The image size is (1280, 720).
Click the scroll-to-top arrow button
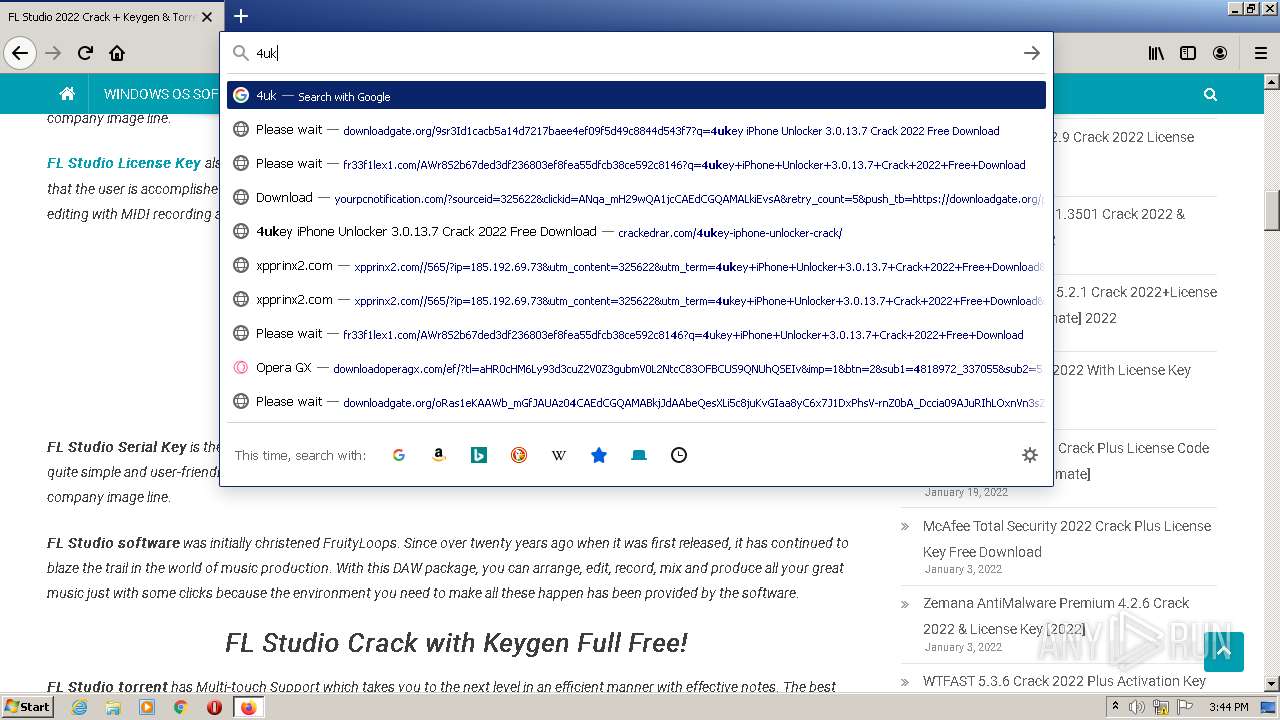(1224, 652)
